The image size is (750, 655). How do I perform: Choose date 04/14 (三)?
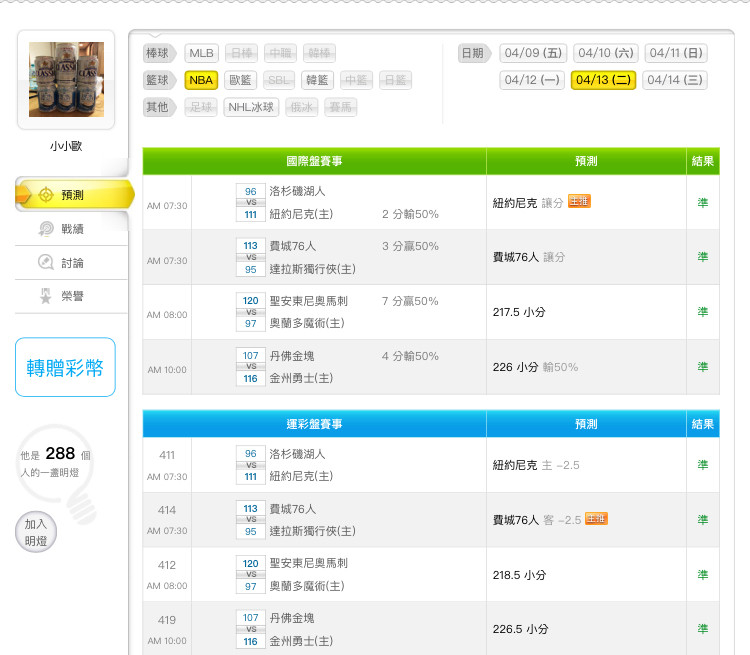click(675, 80)
